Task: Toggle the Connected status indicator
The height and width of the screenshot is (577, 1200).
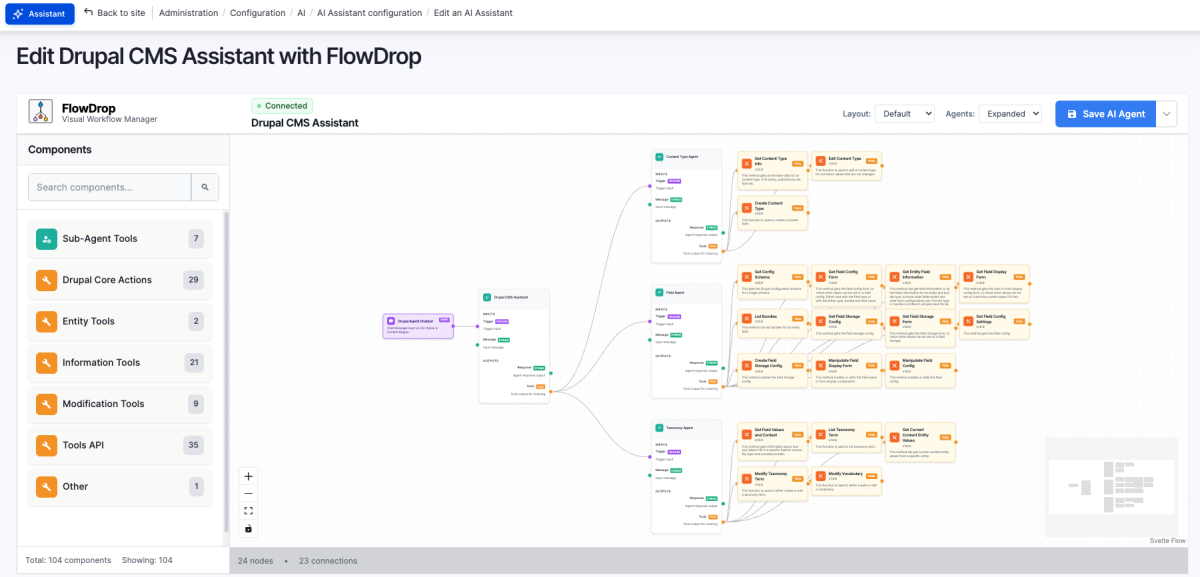Action: [281, 105]
